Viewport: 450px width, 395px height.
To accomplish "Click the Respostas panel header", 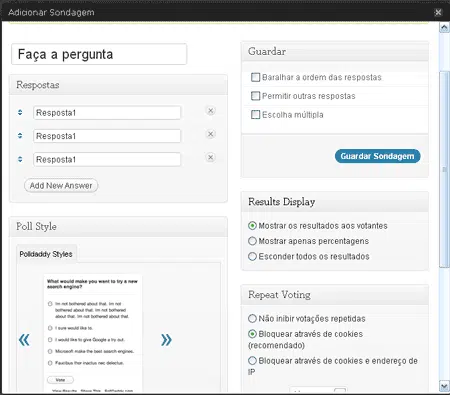I will click(118, 85).
